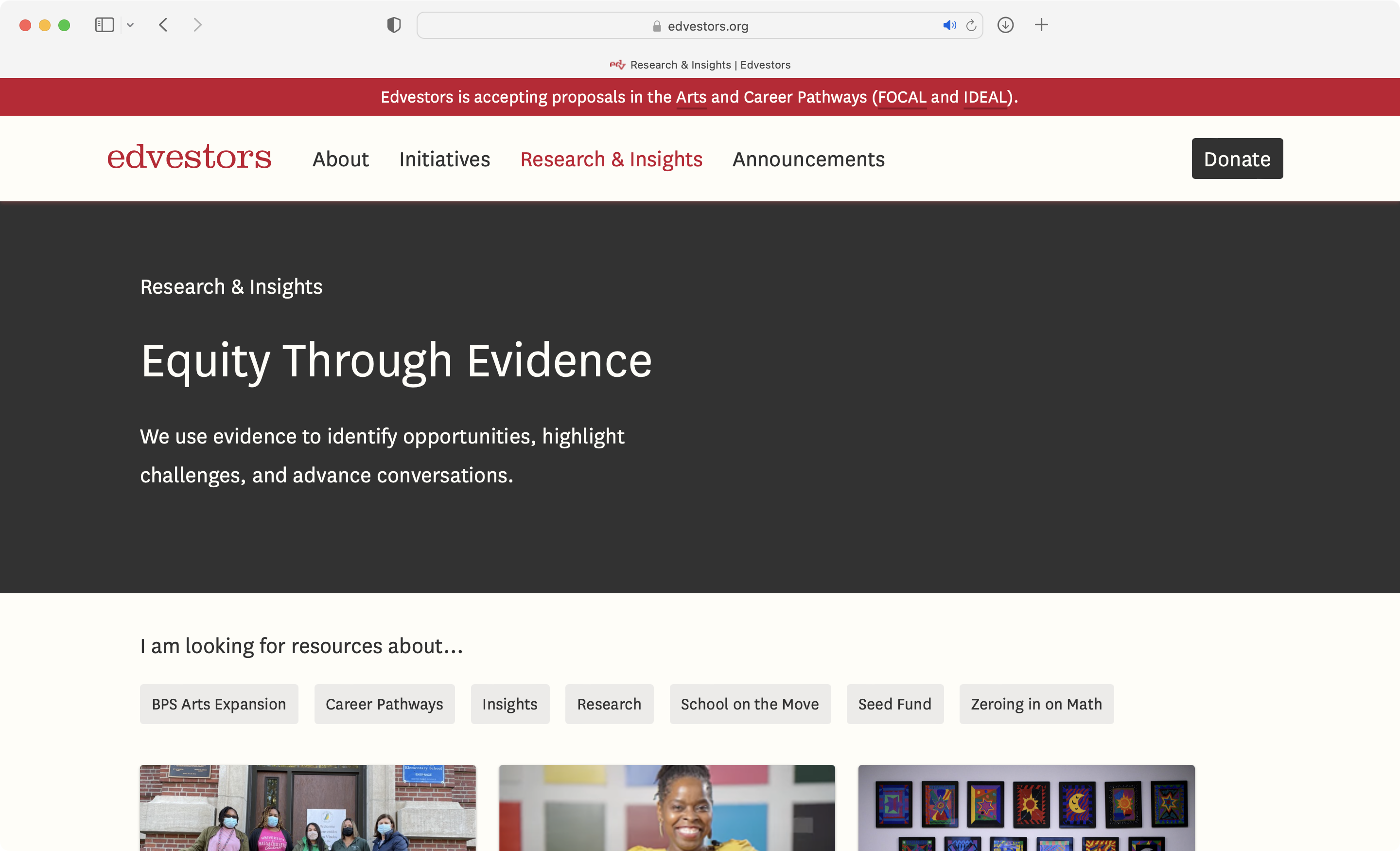
Task: Filter by Career Pathways
Action: tap(384, 704)
